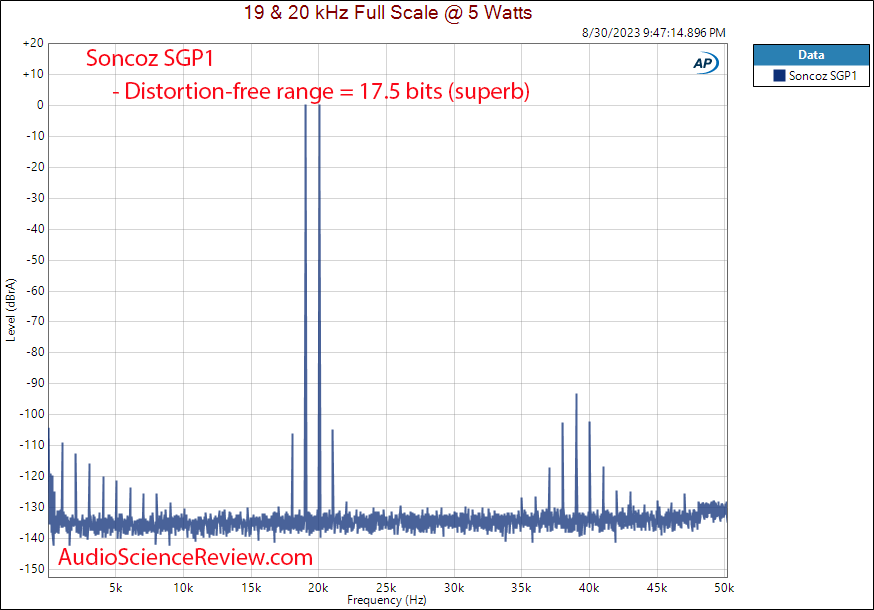Screen dimensions: 874x610
Task: Click the Soncoz SGP1 legend color swatch
Action: click(779, 75)
